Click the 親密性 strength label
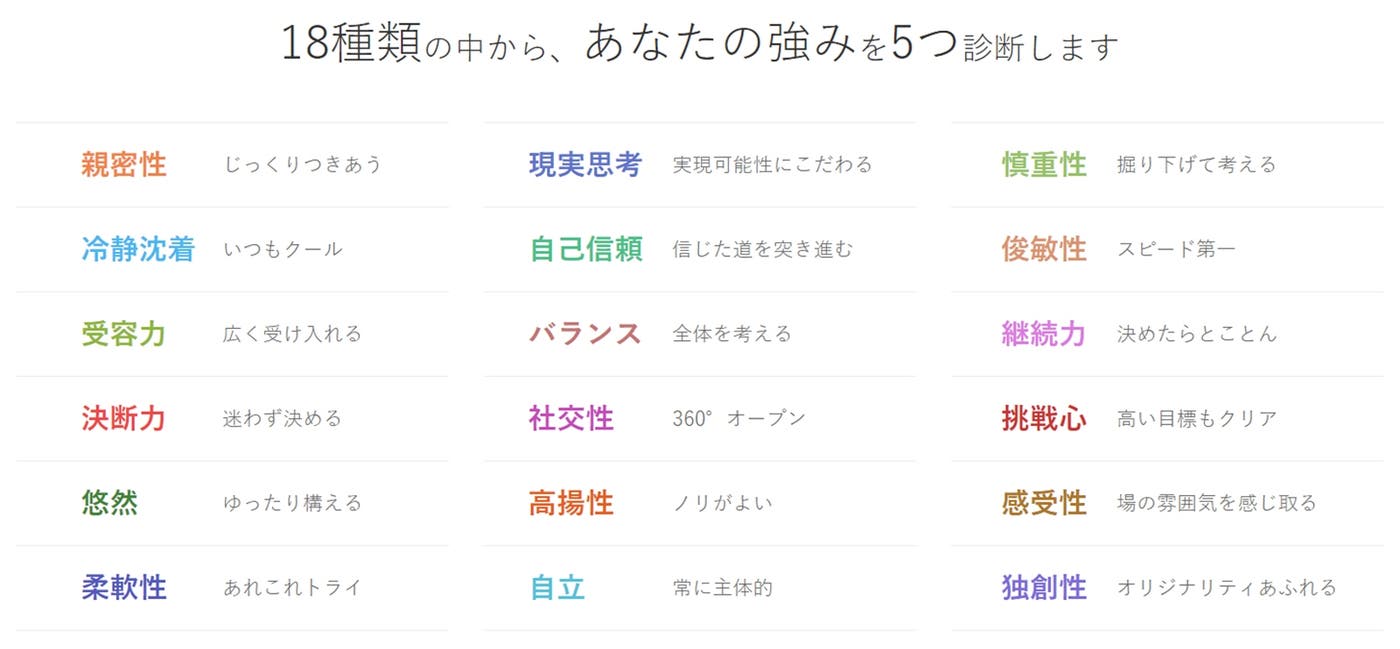Viewport: 1400px width, 649px height. click(124, 165)
